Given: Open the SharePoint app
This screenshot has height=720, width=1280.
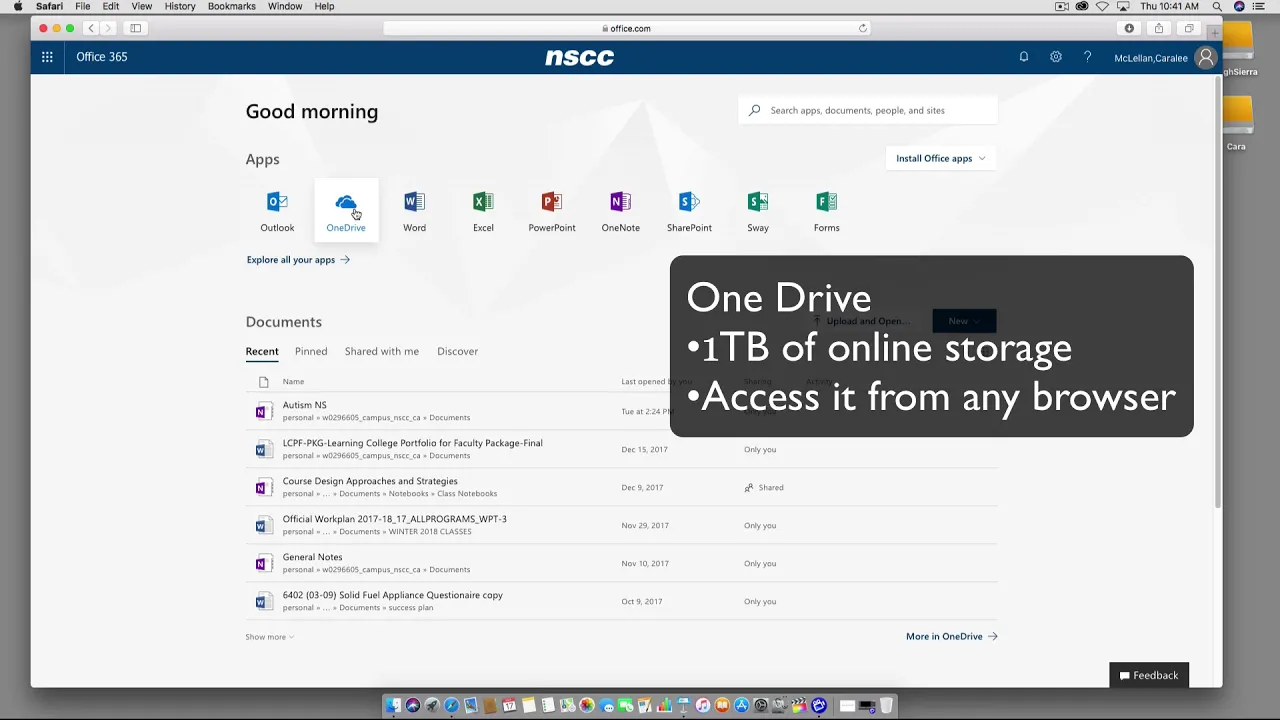Looking at the screenshot, I should click(x=689, y=211).
